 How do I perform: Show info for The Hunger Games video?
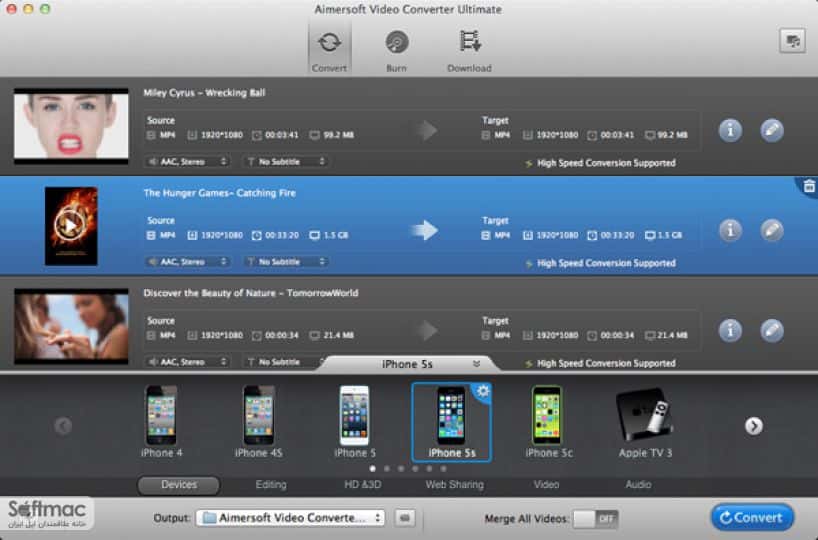pyautogui.click(x=730, y=230)
